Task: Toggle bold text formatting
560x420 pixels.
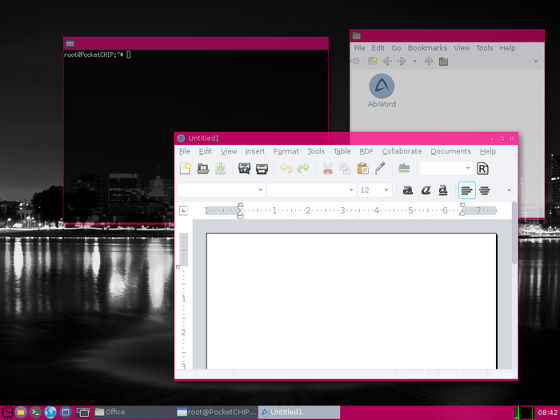Action: pos(408,190)
